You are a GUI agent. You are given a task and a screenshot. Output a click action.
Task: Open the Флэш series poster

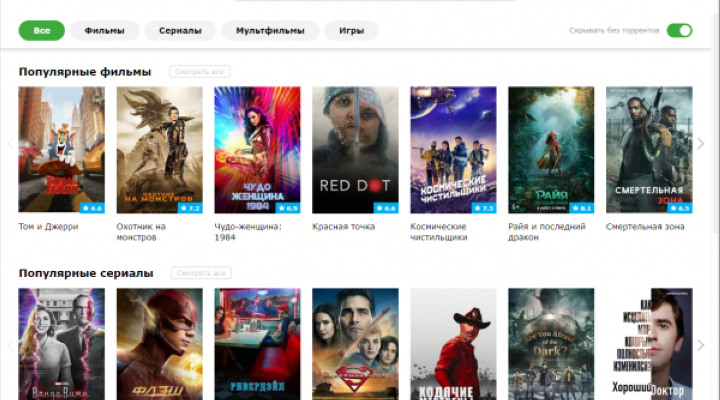(159, 344)
